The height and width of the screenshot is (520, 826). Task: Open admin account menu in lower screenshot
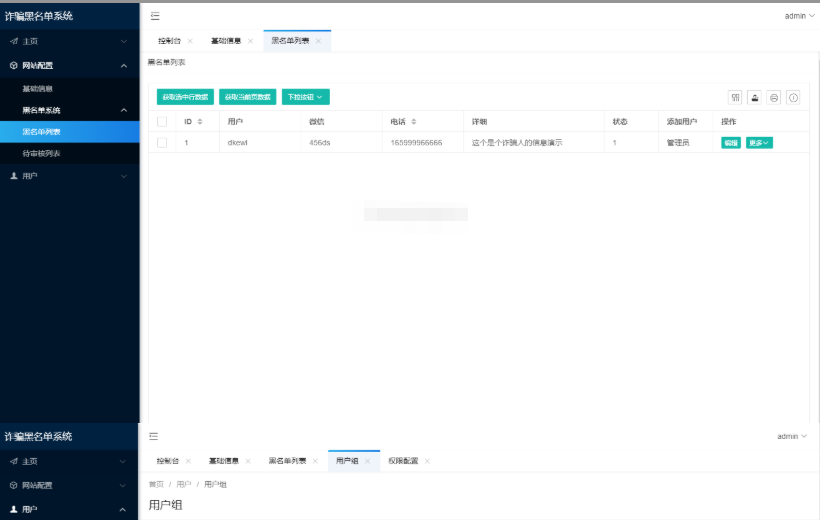792,436
